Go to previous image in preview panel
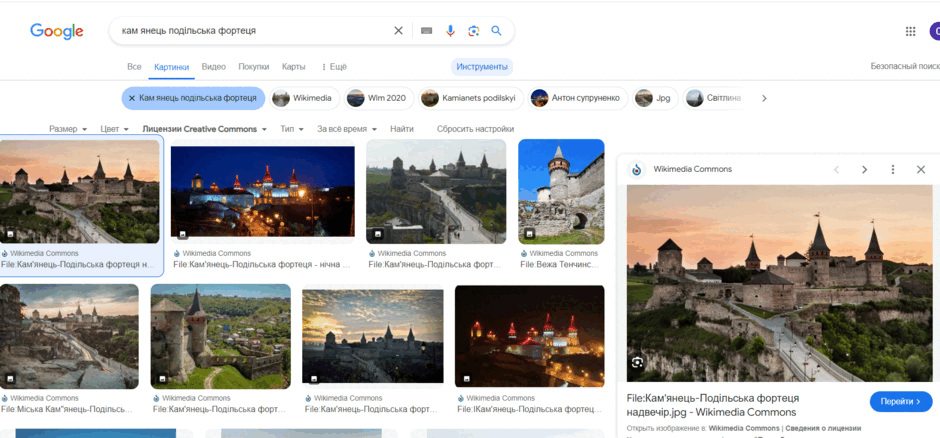Image resolution: width=940 pixels, height=438 pixels. tap(836, 170)
